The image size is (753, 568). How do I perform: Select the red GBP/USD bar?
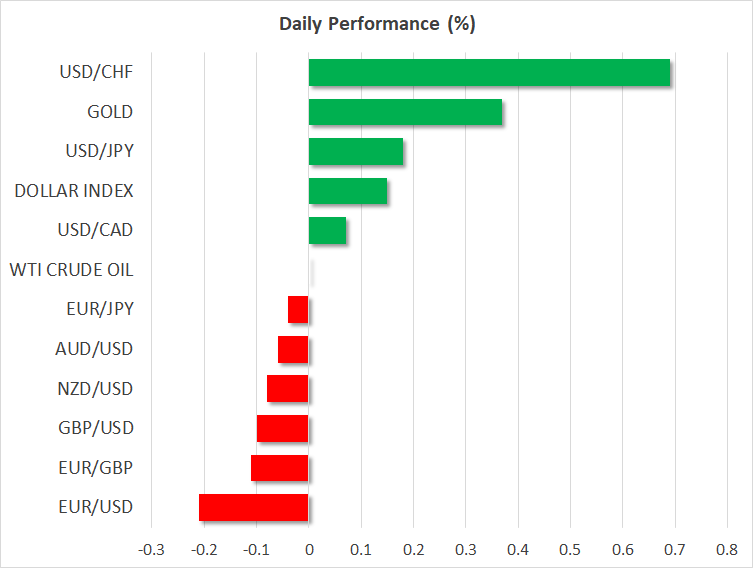click(x=283, y=428)
